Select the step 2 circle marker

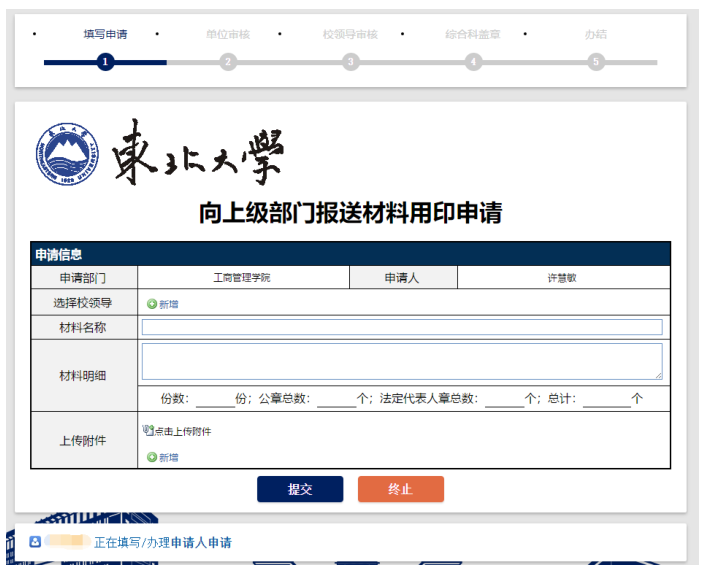pos(228,62)
